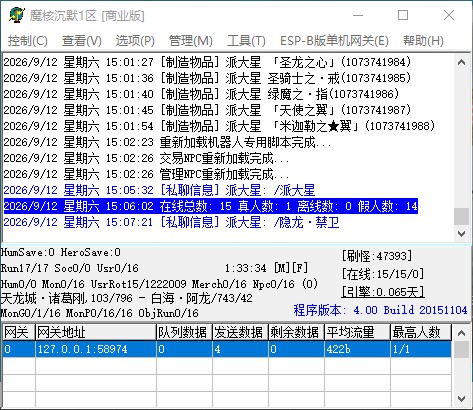The width and height of the screenshot is (473, 410).
Task: Close the 魔核沉默1区 window
Action: [449, 15]
